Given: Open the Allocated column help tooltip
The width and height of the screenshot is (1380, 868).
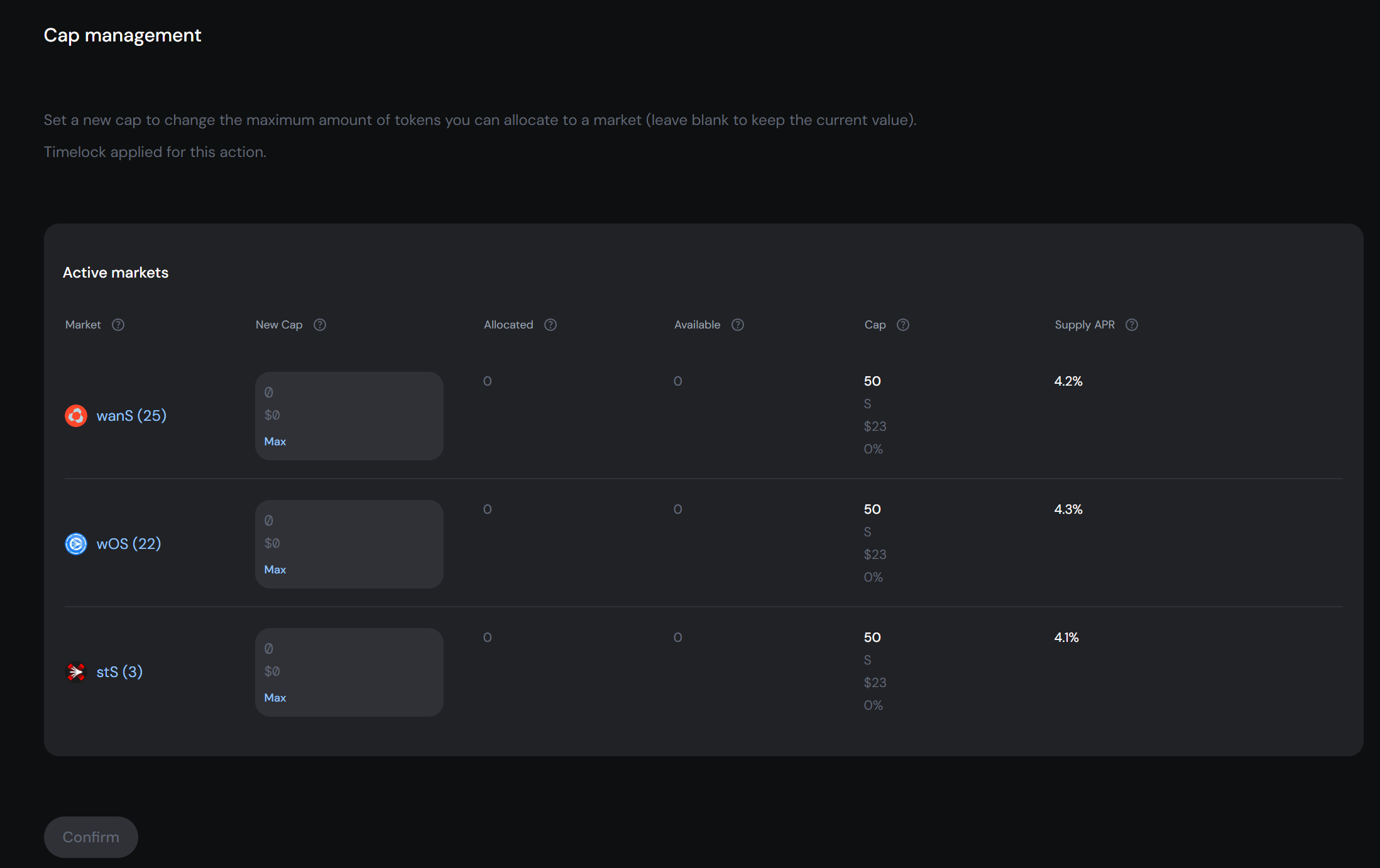Looking at the screenshot, I should tap(550, 325).
